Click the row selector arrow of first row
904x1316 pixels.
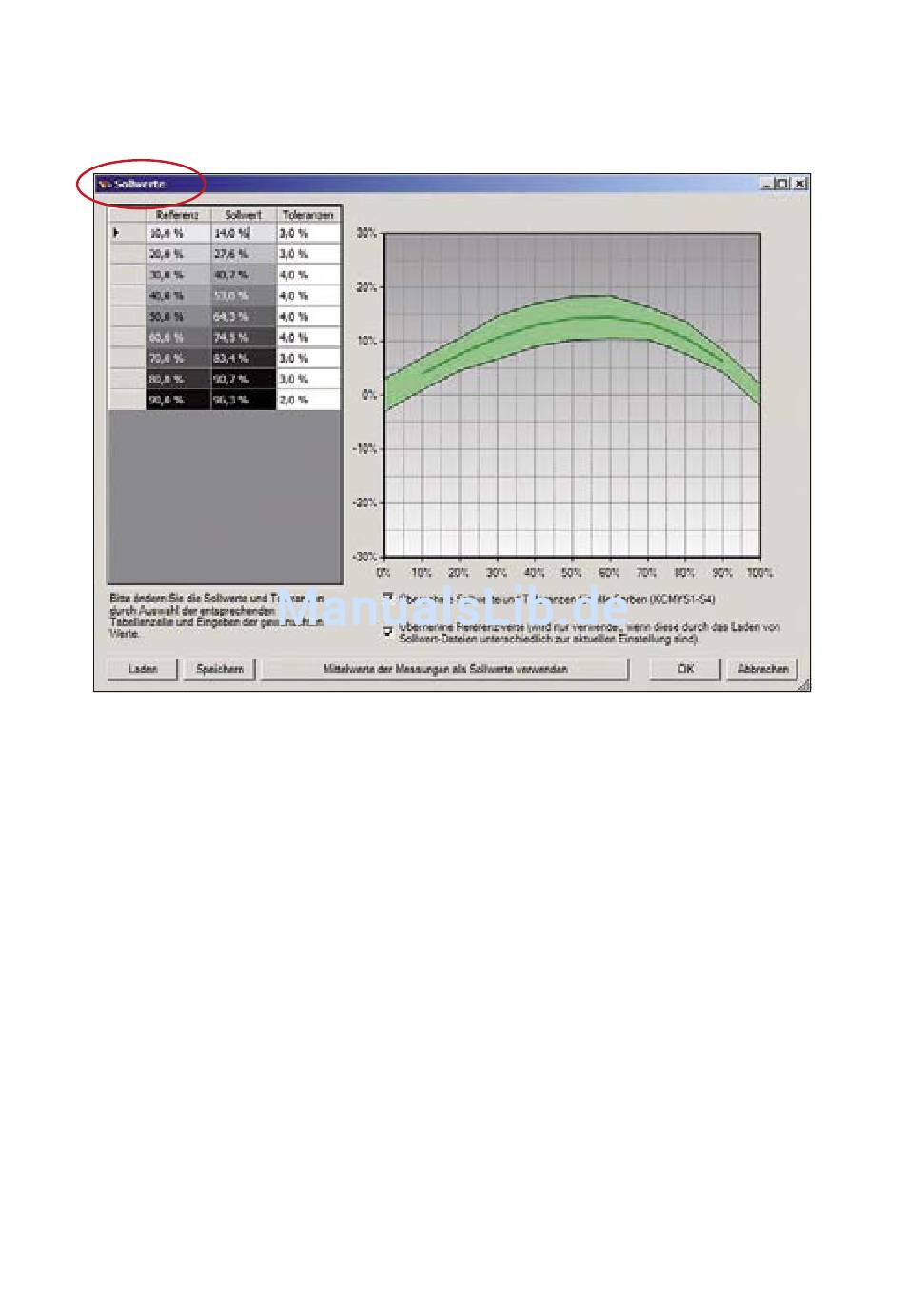click(x=117, y=232)
